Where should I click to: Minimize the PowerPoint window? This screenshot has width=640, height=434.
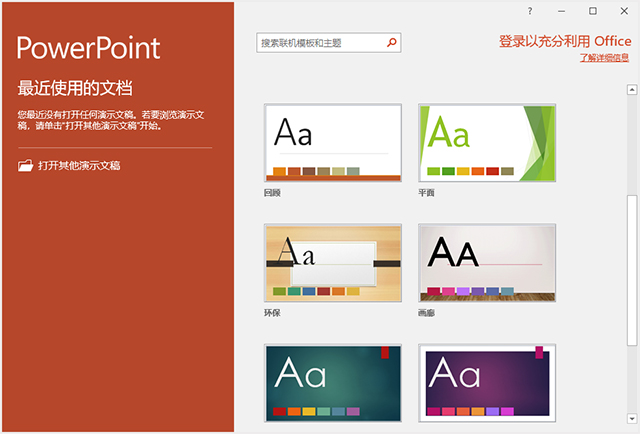(x=562, y=11)
